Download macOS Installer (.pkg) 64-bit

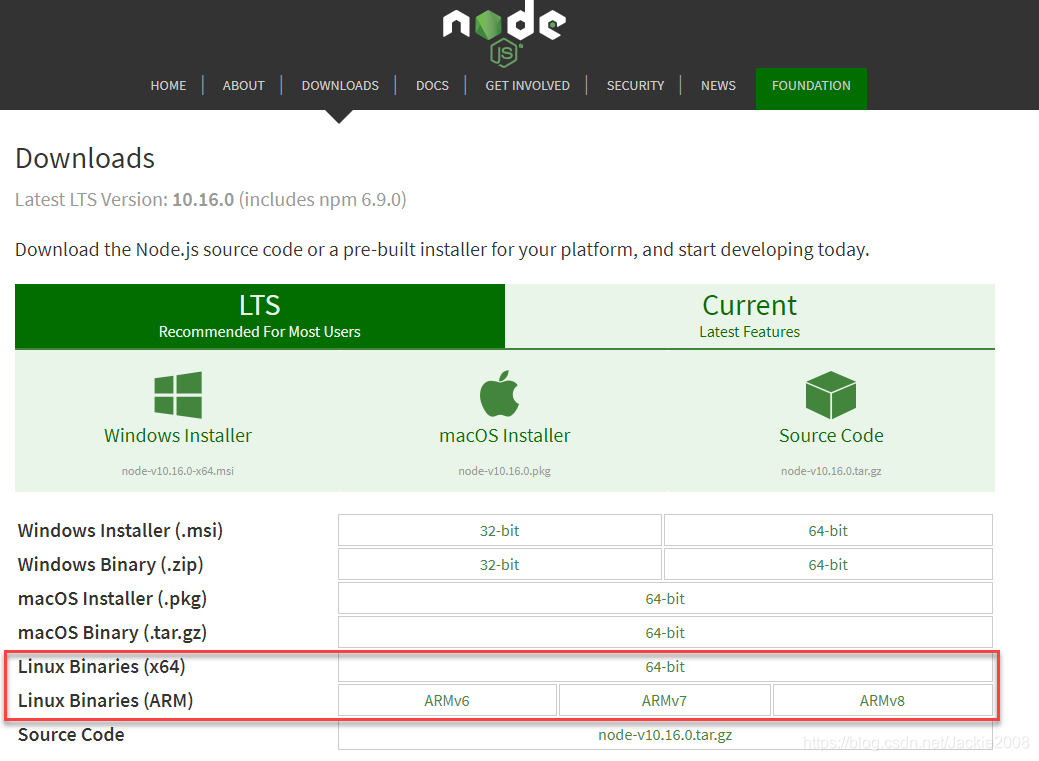(x=665, y=599)
